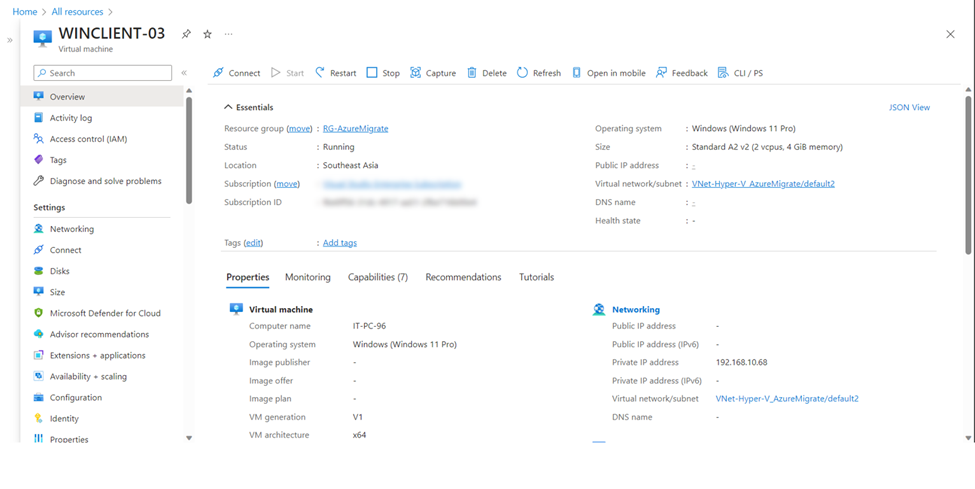Viewport: 975px width, 489px height.
Task: Click the Tags edit link
Action: [x=253, y=243]
